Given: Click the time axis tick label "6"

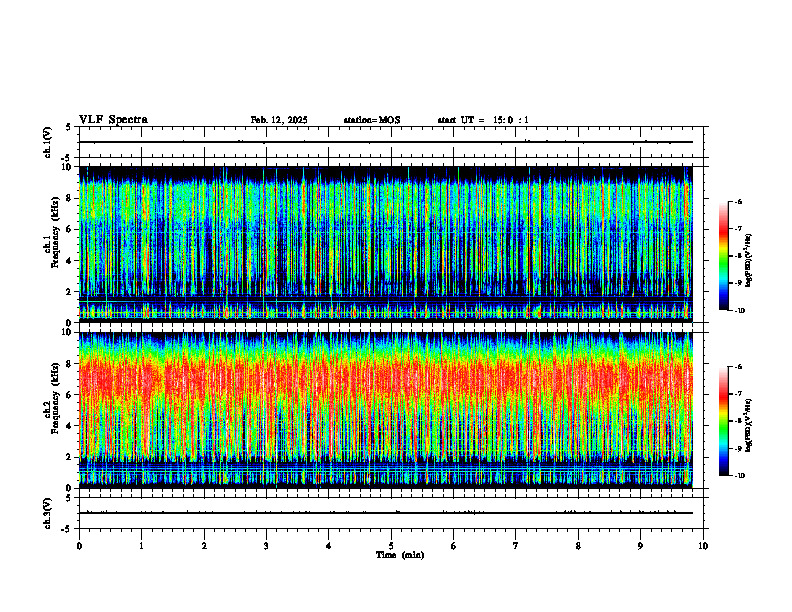Looking at the screenshot, I should (454, 546).
